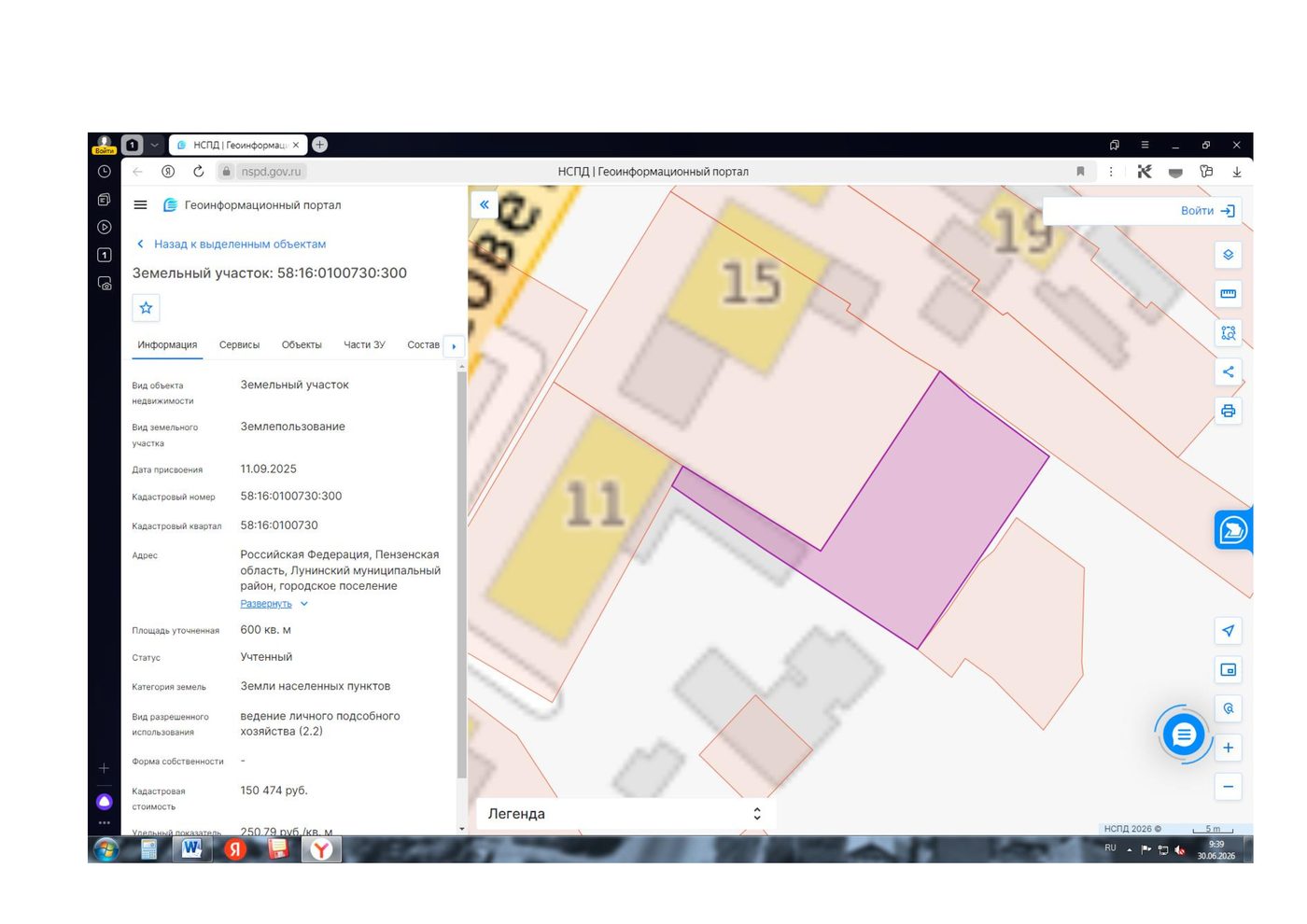Open the Объекты tab
The width and height of the screenshot is (1307, 924).
tap(302, 344)
